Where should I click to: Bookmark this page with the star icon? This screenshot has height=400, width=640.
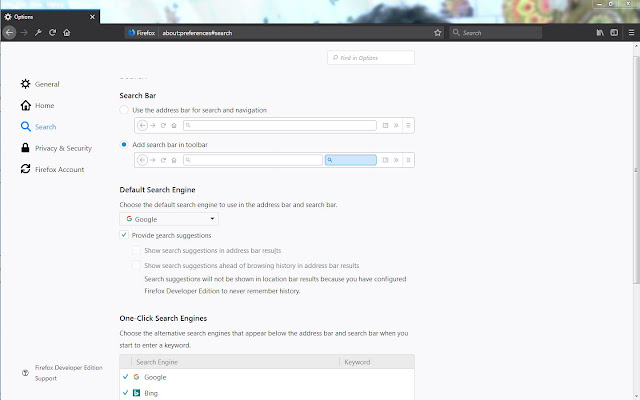[438, 33]
